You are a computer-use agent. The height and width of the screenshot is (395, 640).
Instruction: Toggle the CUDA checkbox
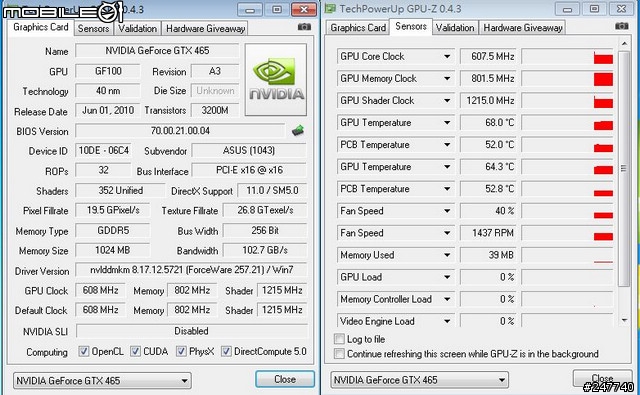136,351
